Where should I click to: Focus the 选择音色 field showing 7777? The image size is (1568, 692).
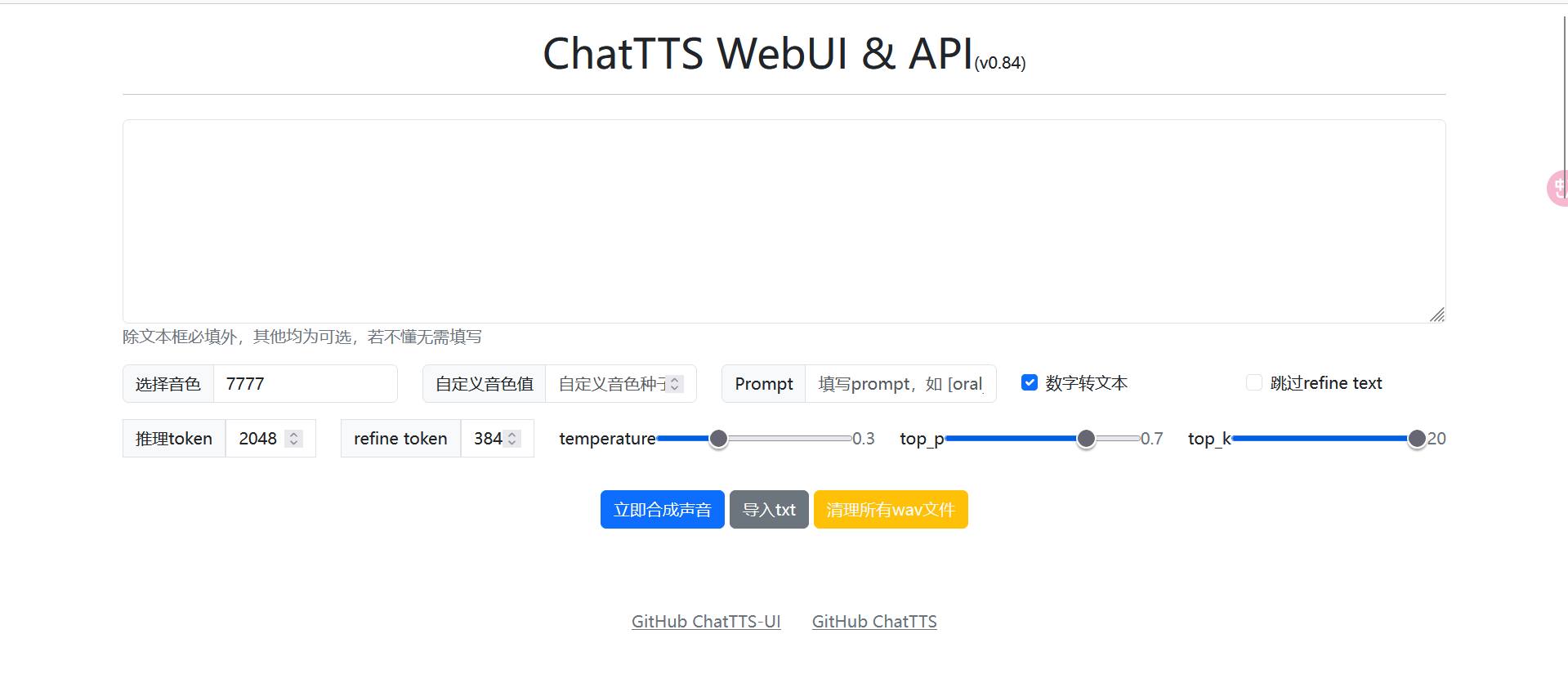tap(305, 384)
